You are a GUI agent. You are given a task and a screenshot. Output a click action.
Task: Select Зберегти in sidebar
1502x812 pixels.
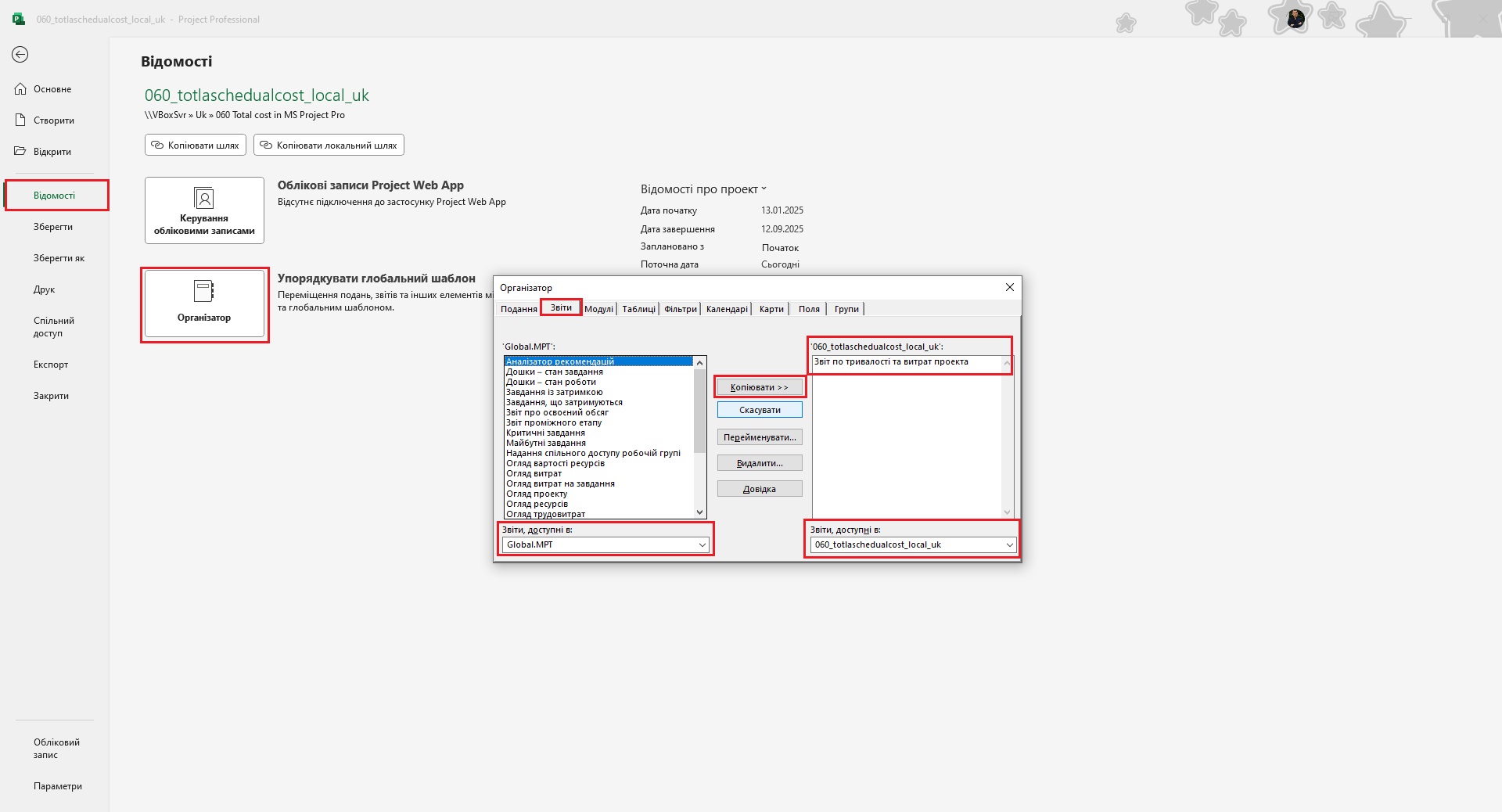pos(53,227)
